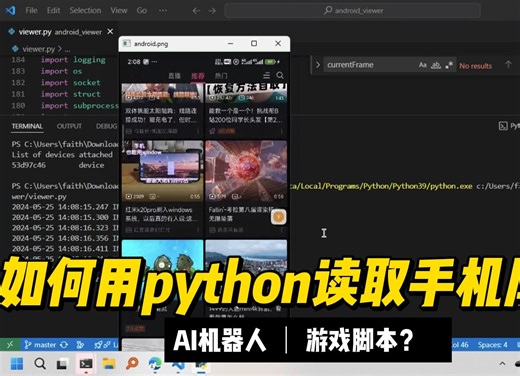Open the Fallin' red sphere video thumbnail
This screenshot has width=520, height=376.
click(246, 171)
